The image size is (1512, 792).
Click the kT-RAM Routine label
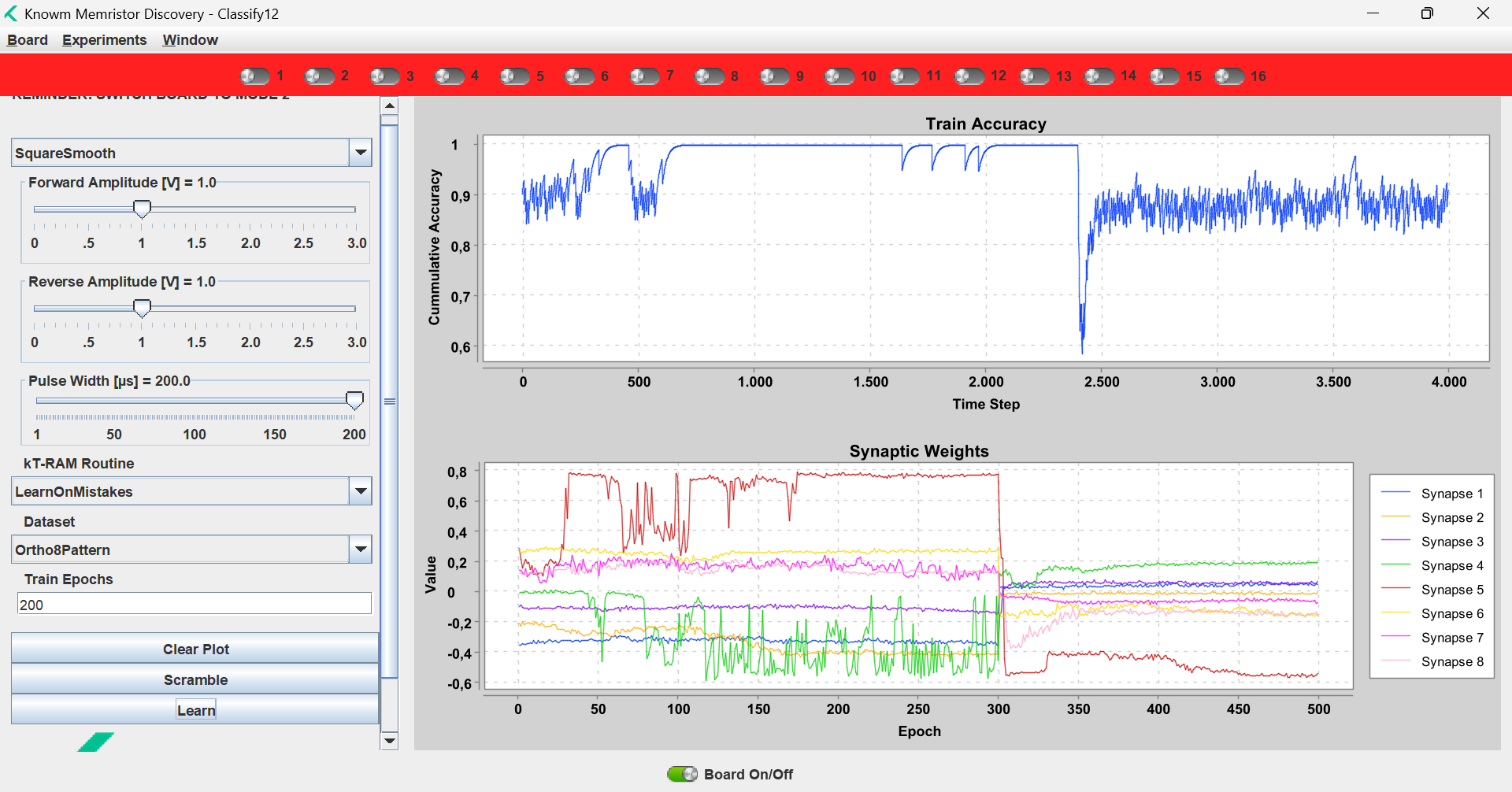(x=79, y=464)
